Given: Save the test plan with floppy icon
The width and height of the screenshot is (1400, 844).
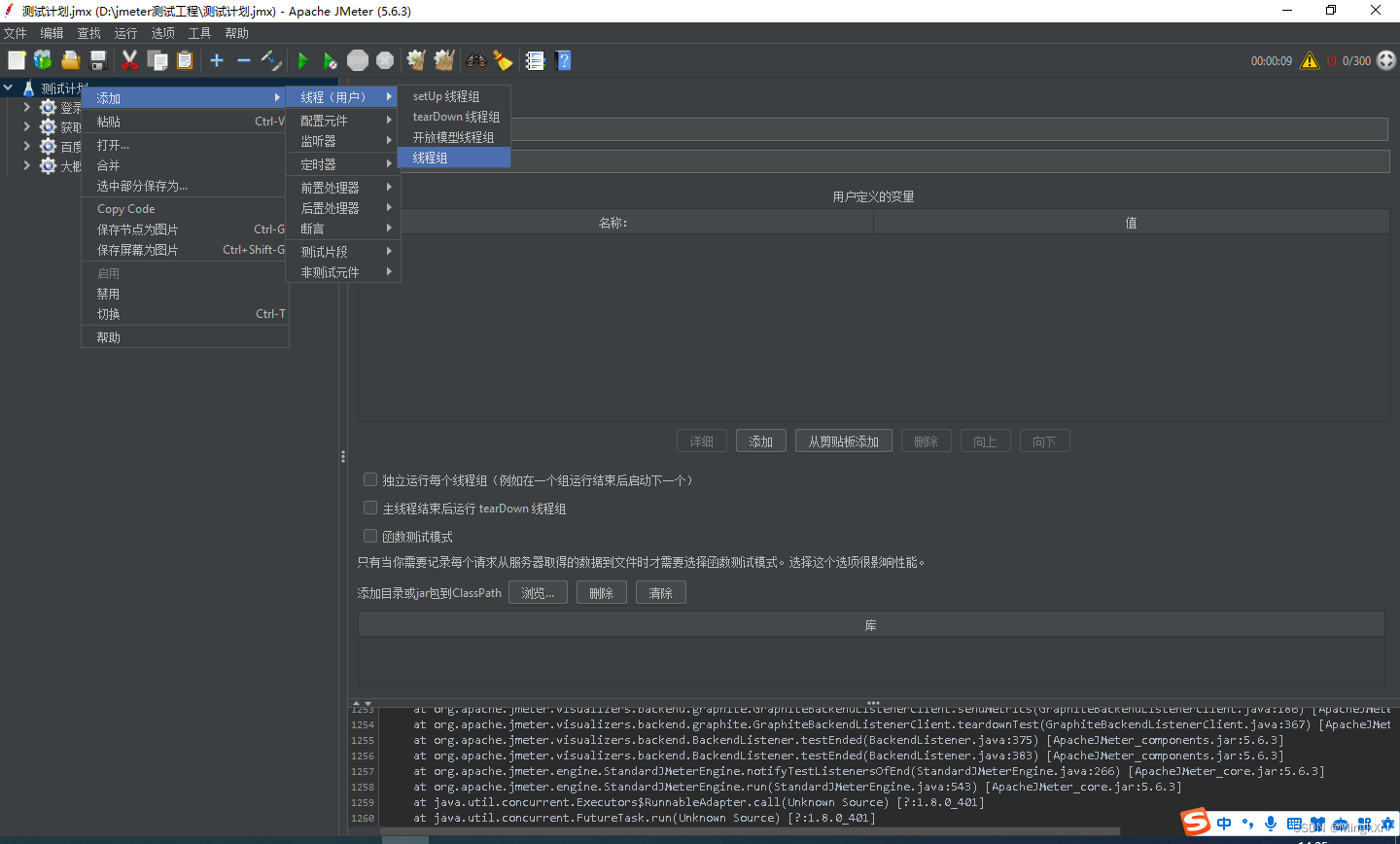Looking at the screenshot, I should click(x=98, y=60).
